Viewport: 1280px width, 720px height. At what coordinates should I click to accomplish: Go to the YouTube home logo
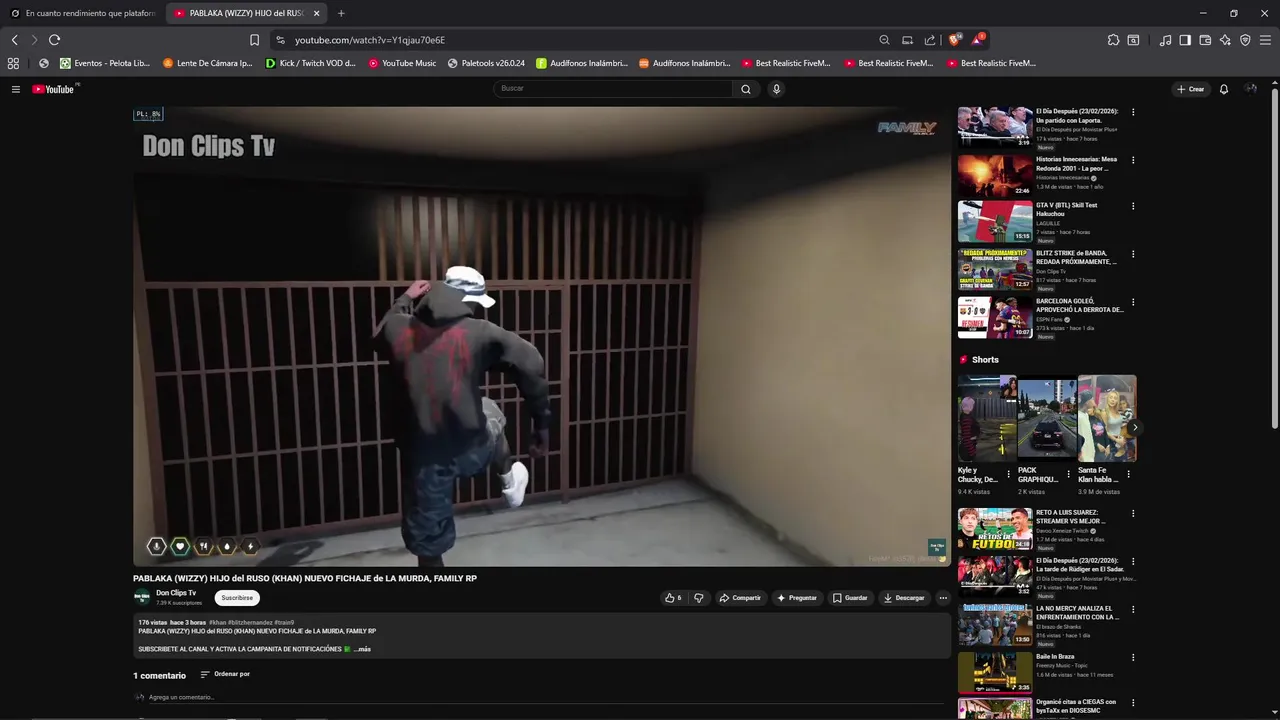[54, 89]
